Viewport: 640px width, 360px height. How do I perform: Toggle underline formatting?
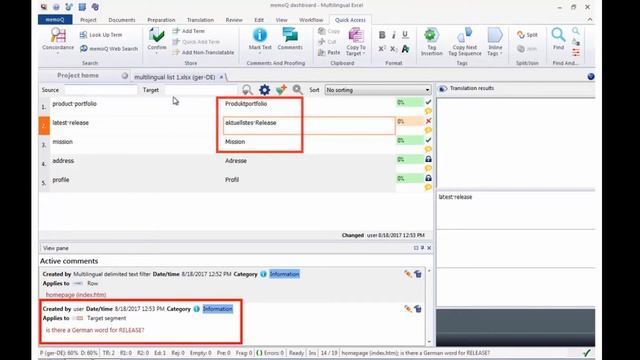point(405,35)
